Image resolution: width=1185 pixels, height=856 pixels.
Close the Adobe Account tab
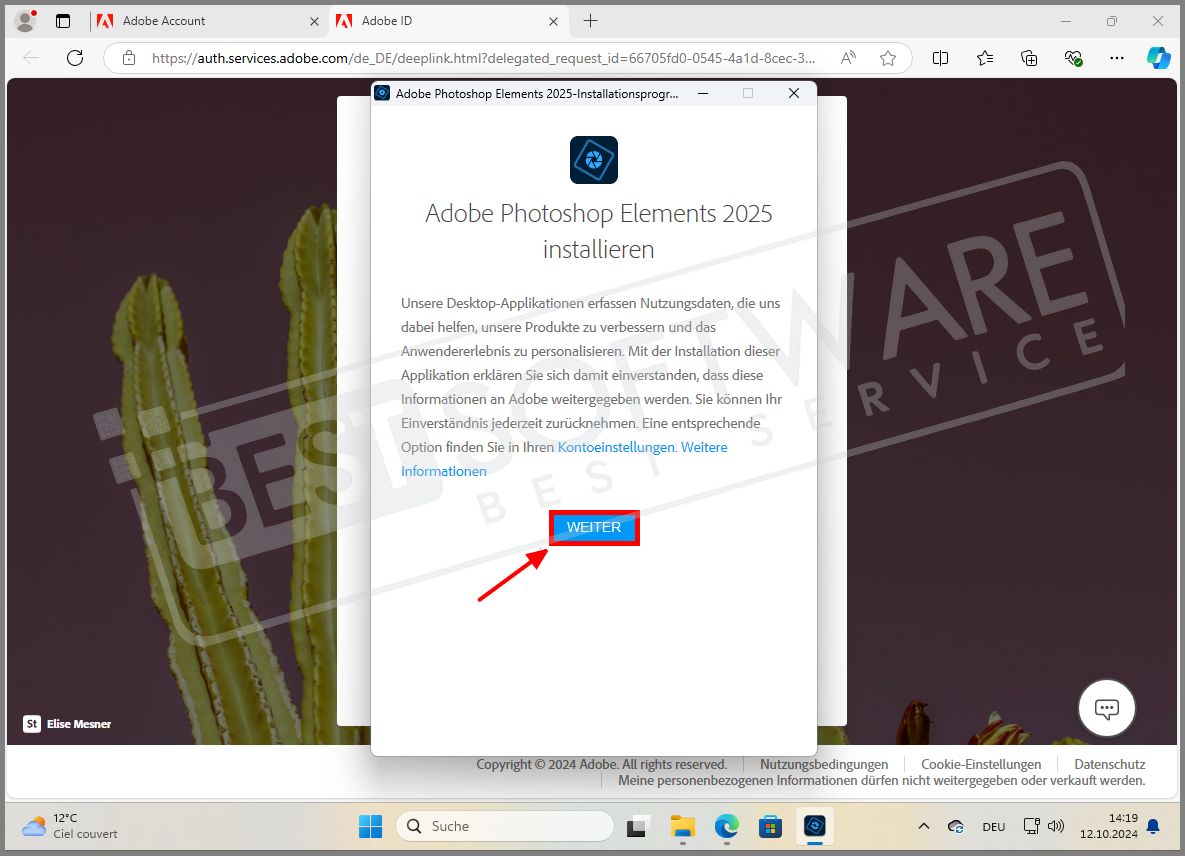click(314, 21)
